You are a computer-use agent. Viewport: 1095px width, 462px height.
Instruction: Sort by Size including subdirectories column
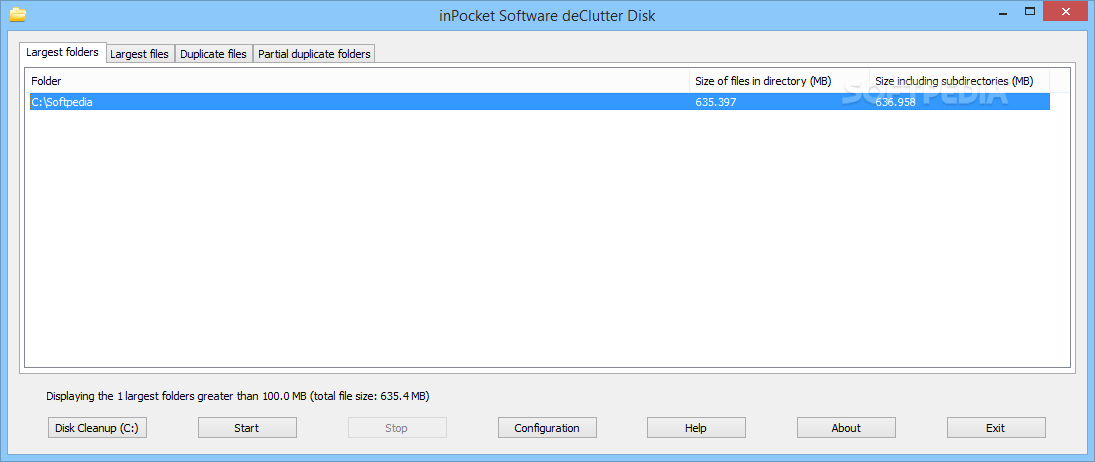[x=953, y=81]
